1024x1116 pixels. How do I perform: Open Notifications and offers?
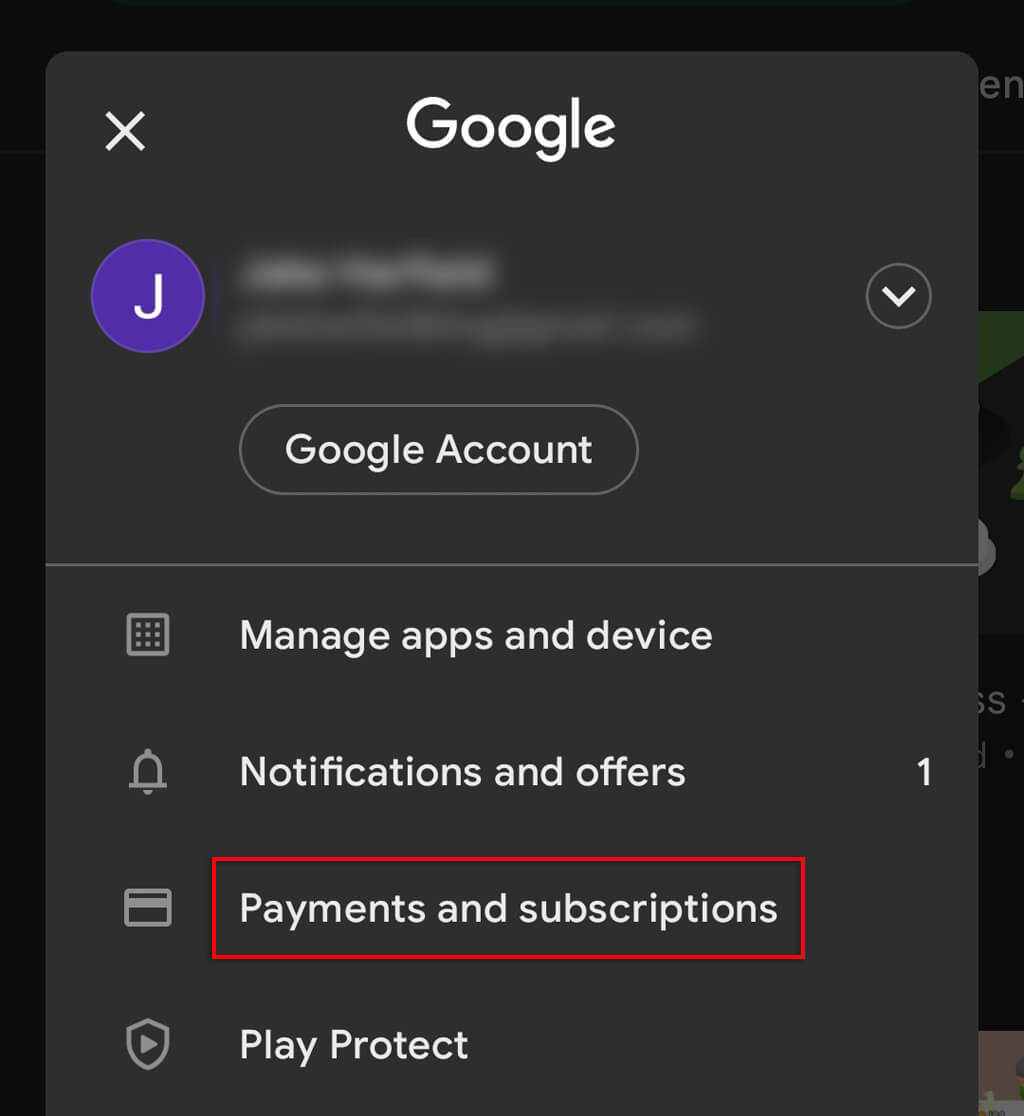tap(462, 772)
